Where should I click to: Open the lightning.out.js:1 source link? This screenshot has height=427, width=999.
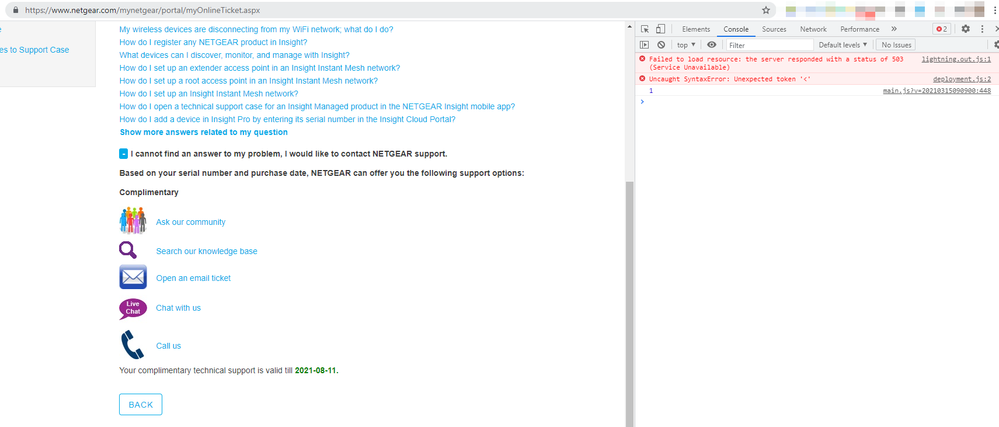pos(956,59)
